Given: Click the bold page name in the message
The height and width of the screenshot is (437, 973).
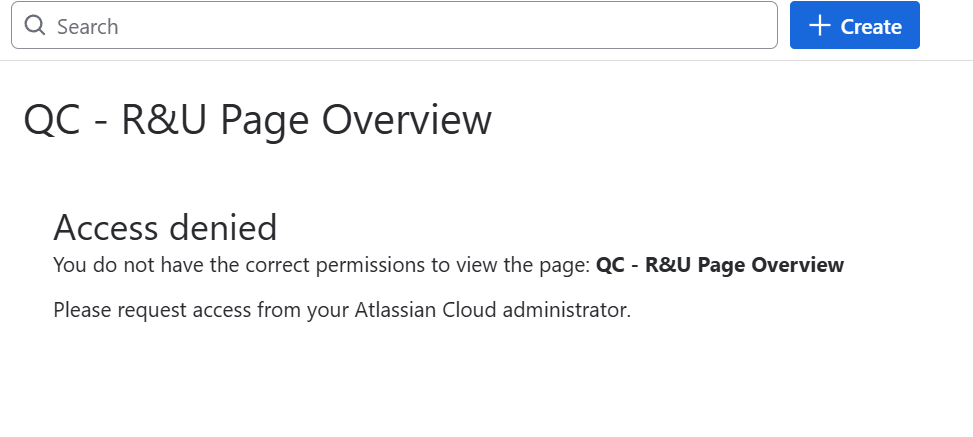Looking at the screenshot, I should (720, 265).
